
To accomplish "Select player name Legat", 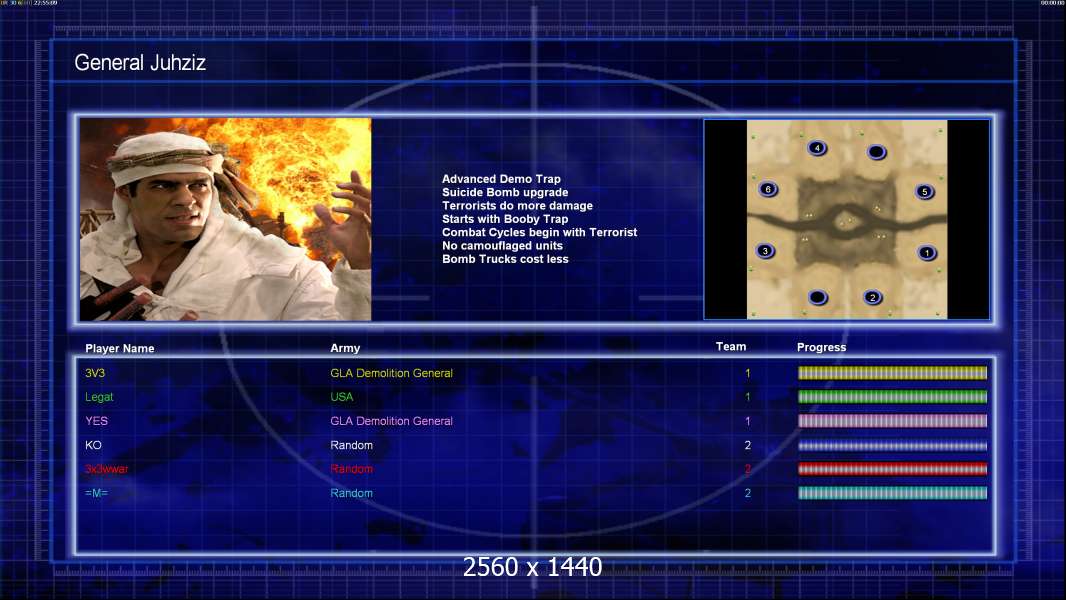I will 99,397.
